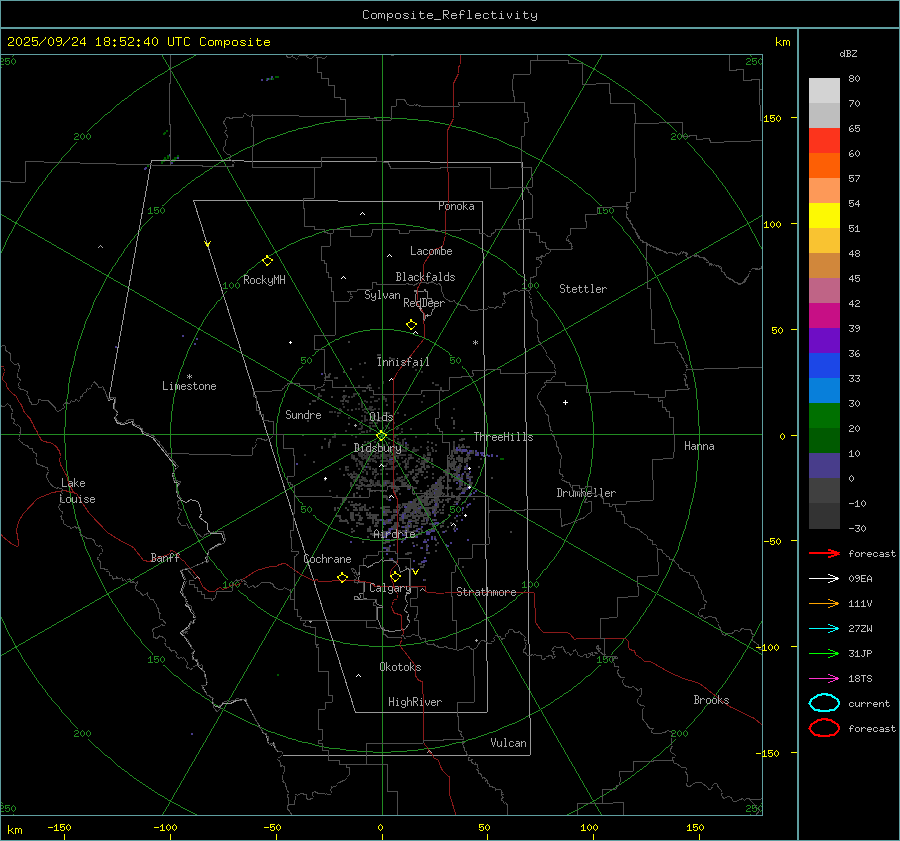The image size is (900, 841).
Task: Pick the yellow swatch on dBZ scale
Action: 824,216
